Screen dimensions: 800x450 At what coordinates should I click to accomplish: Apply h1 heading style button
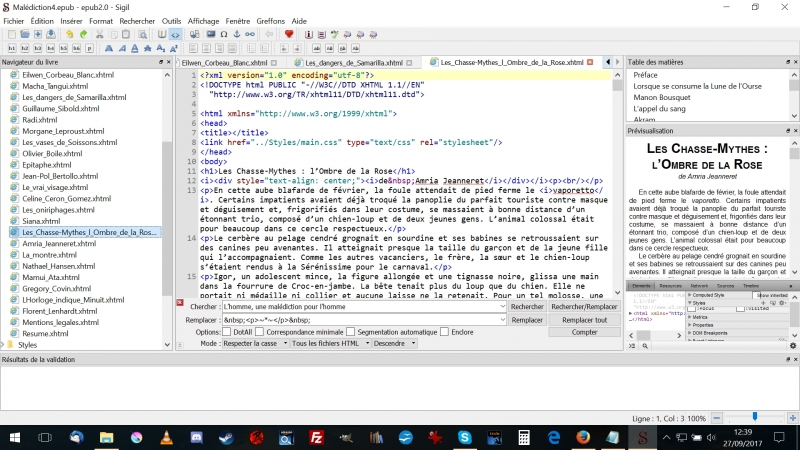[12, 47]
